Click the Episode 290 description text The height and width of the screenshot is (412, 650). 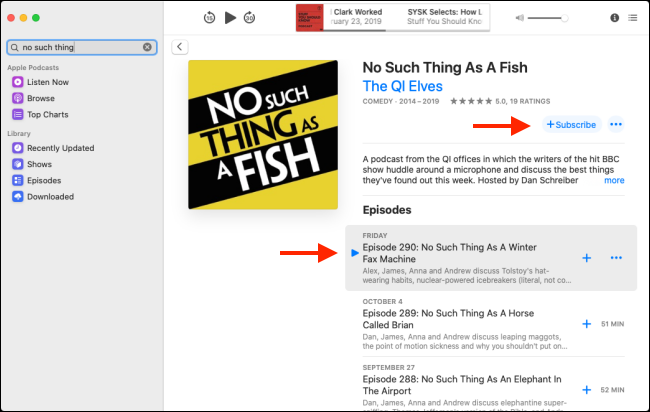[x=467, y=276]
